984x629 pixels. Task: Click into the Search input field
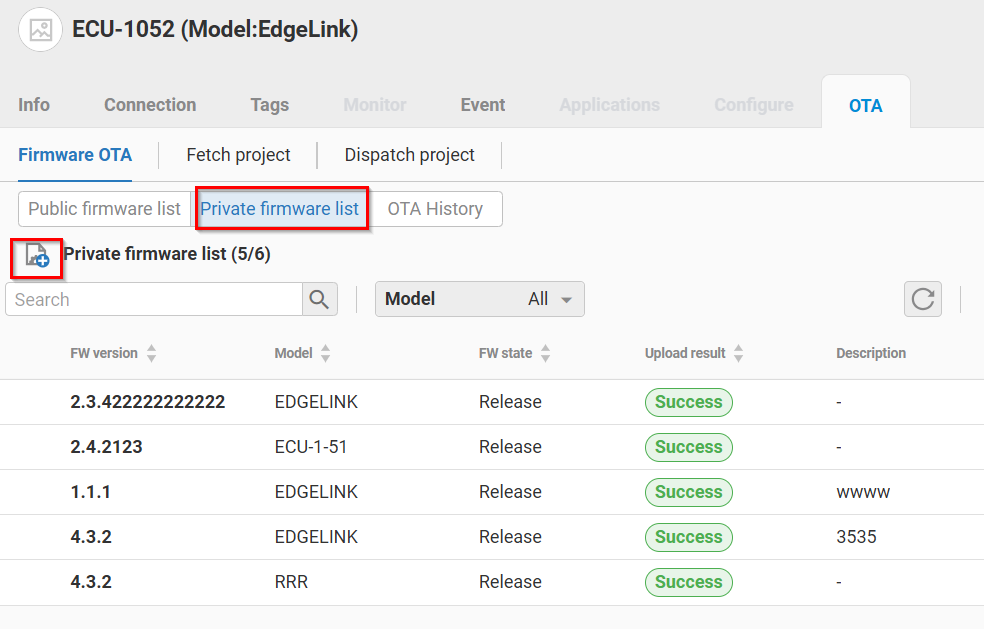pyautogui.click(x=154, y=299)
